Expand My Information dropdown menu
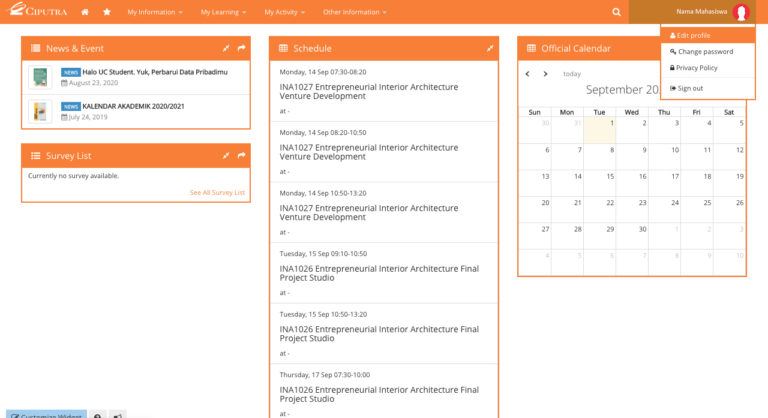 [155, 12]
